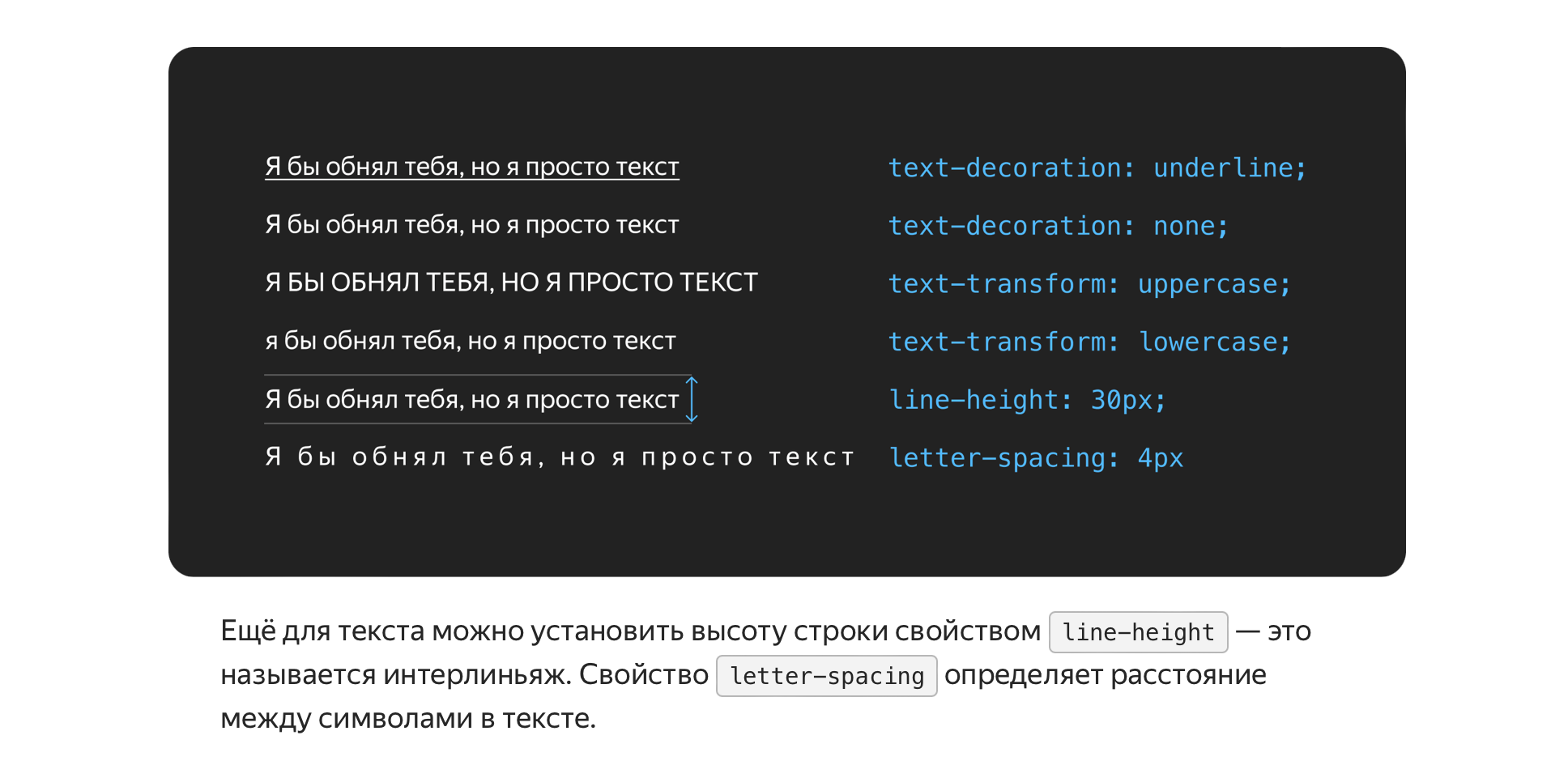
Task: Click the text-decoration: underline code snippet
Action: [x=1097, y=168]
